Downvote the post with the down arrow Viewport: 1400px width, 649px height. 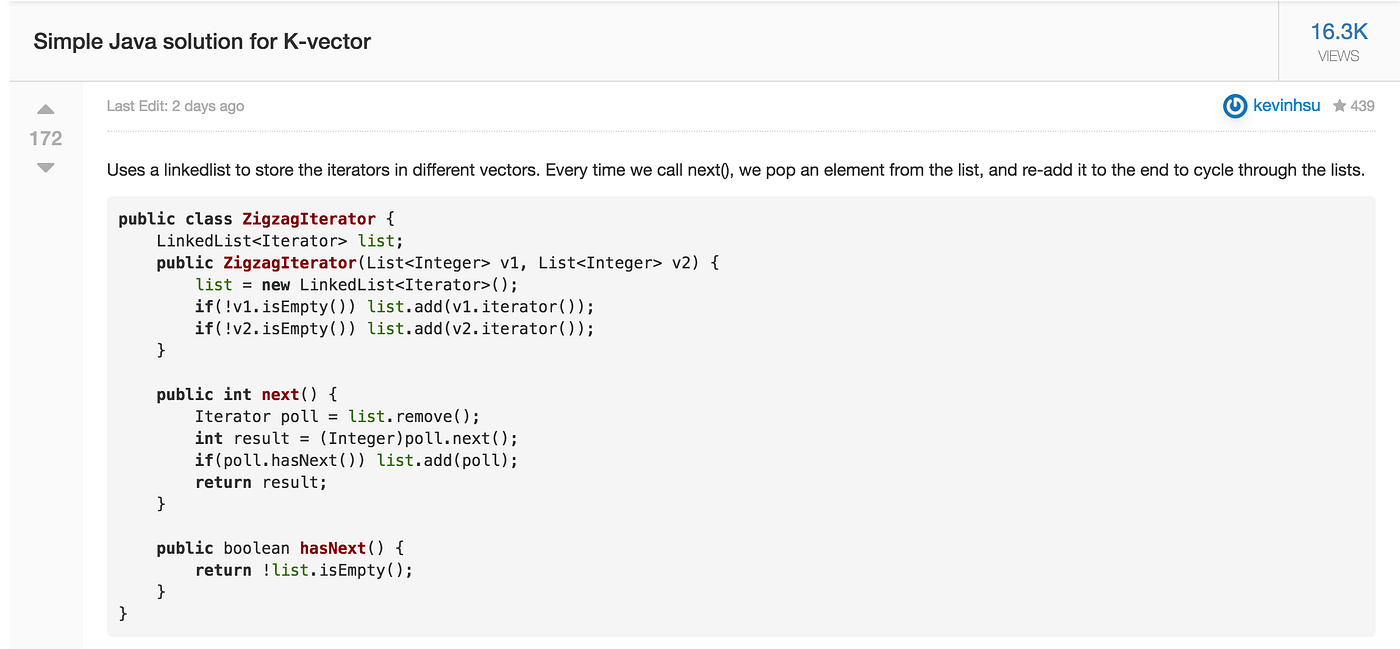(x=45, y=167)
